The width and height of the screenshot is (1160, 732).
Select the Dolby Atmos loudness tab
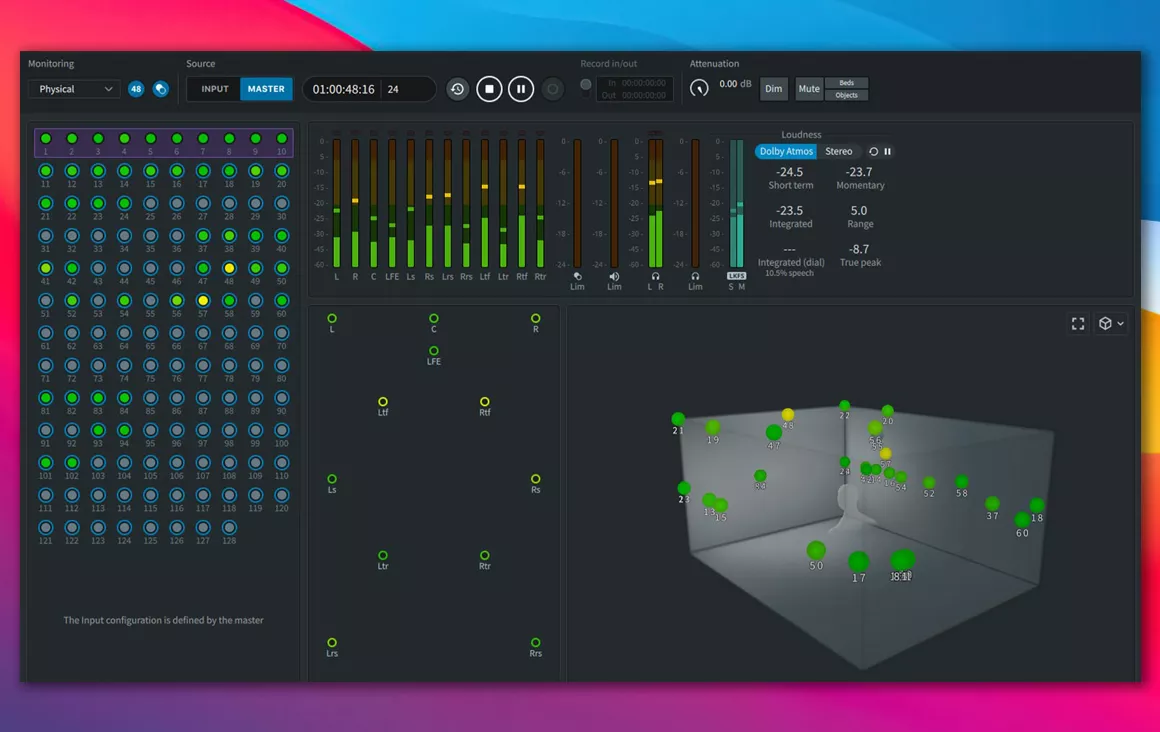tap(785, 151)
